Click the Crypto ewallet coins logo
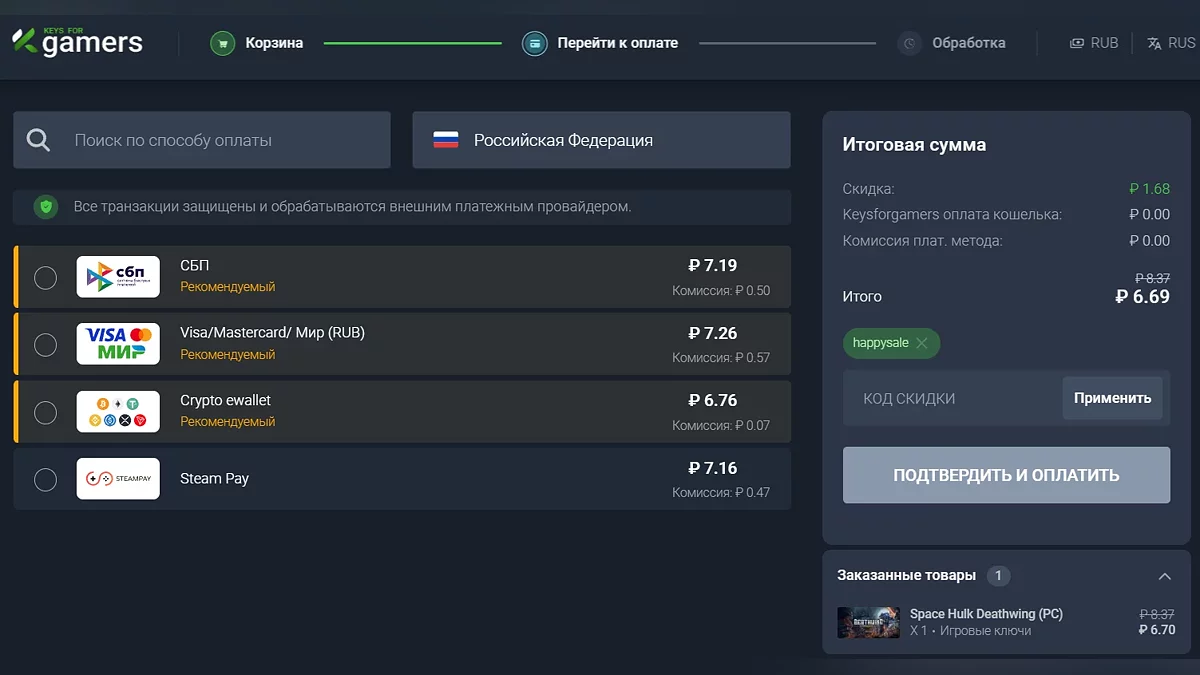1200x675 pixels. (118, 412)
